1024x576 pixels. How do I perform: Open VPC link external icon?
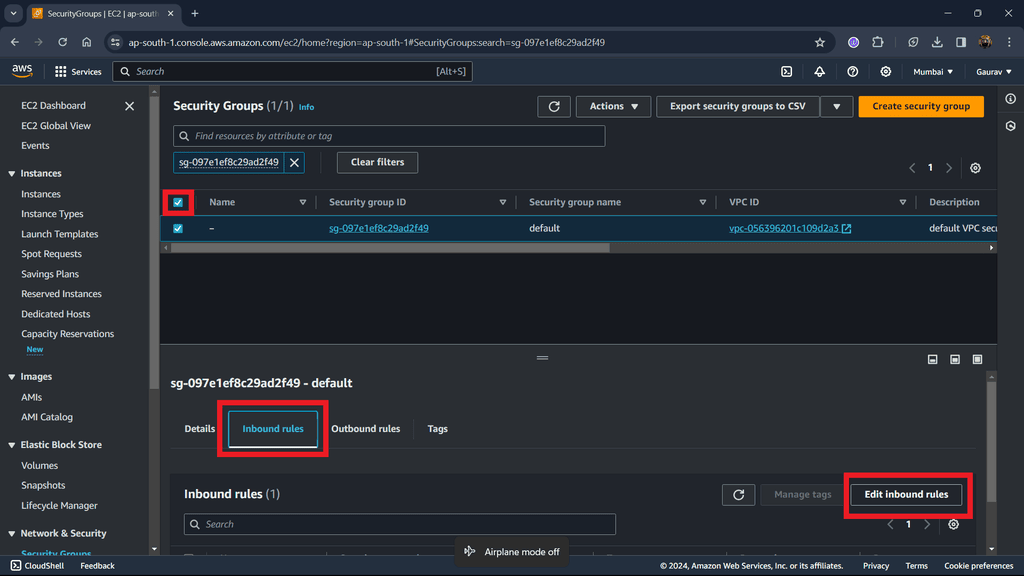pos(846,229)
